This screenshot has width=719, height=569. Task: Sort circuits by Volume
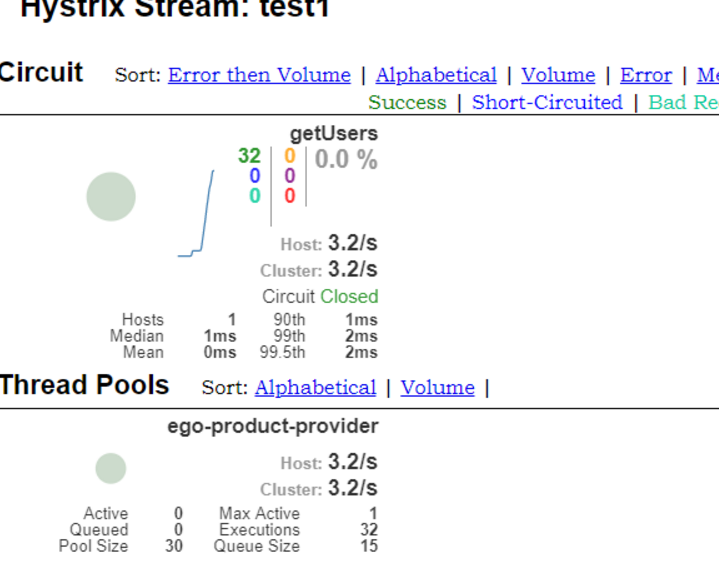[x=558, y=75]
